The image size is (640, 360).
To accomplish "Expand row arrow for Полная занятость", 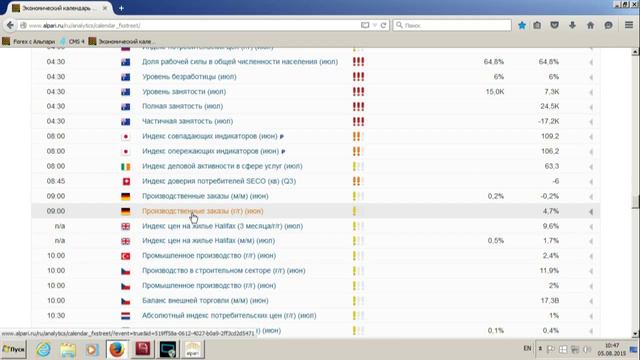I will (591, 107).
